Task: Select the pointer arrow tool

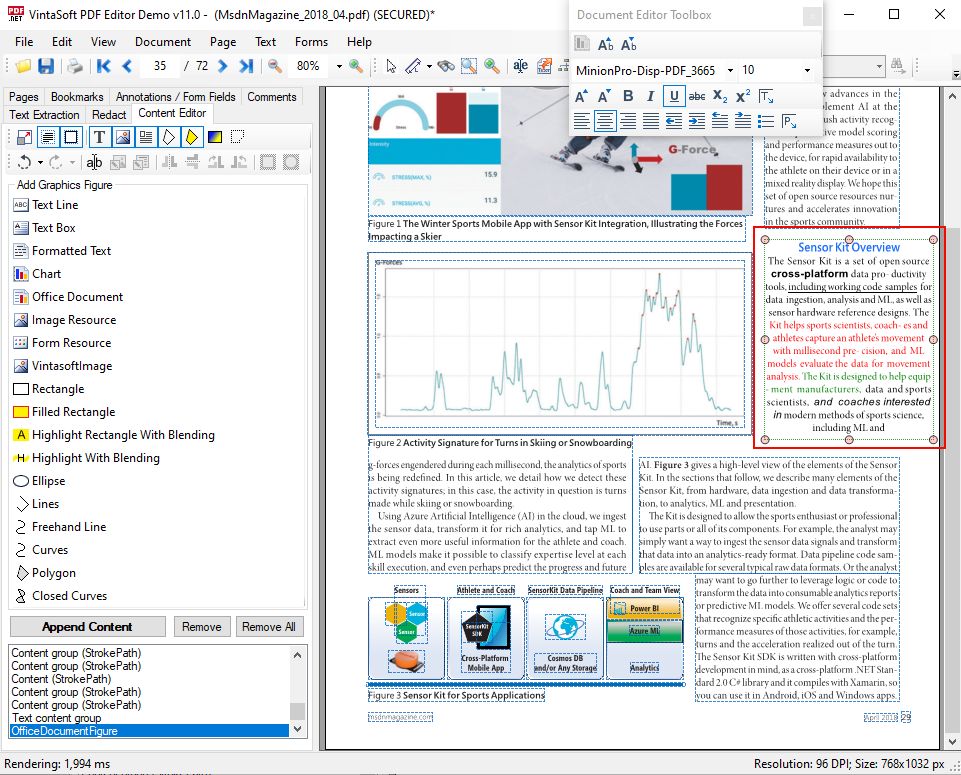Action: click(391, 66)
